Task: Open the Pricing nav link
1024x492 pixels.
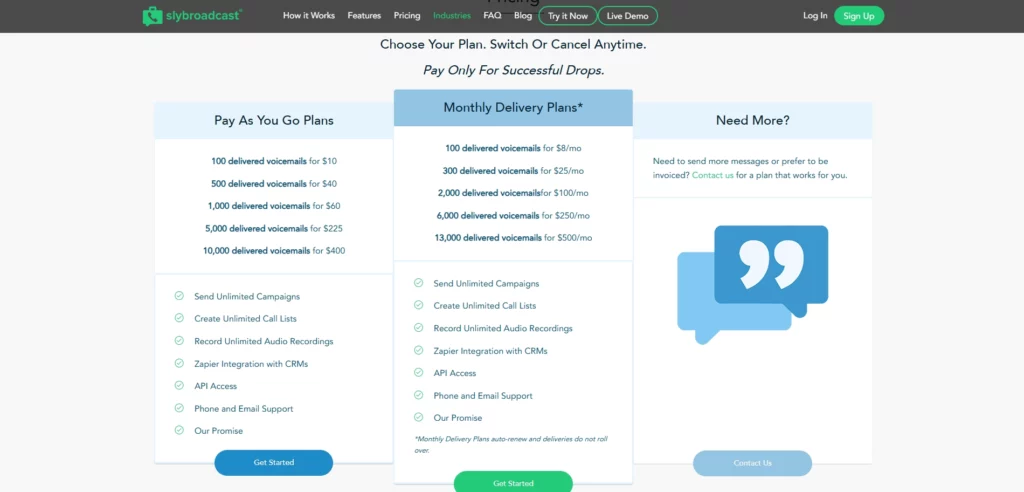Action: pyautogui.click(x=407, y=16)
